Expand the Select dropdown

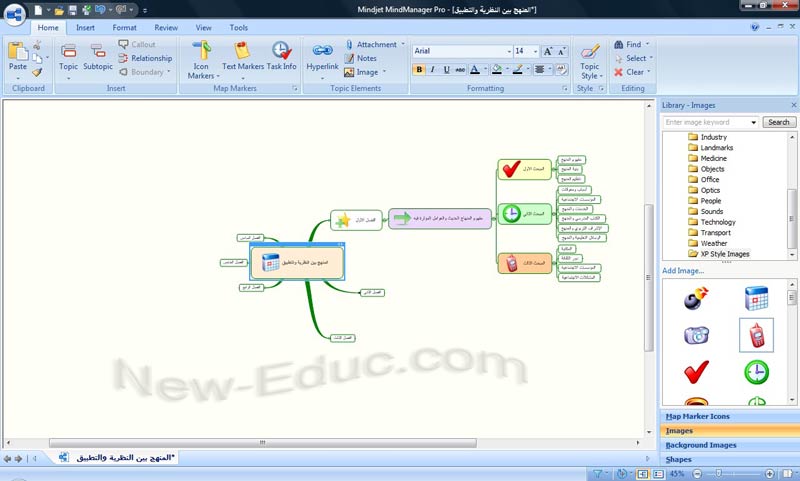click(x=651, y=58)
